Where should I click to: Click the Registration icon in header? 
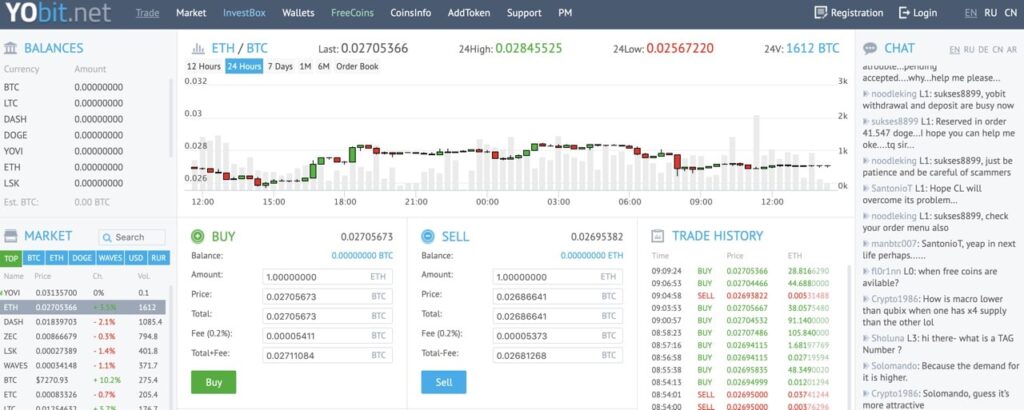pos(821,12)
